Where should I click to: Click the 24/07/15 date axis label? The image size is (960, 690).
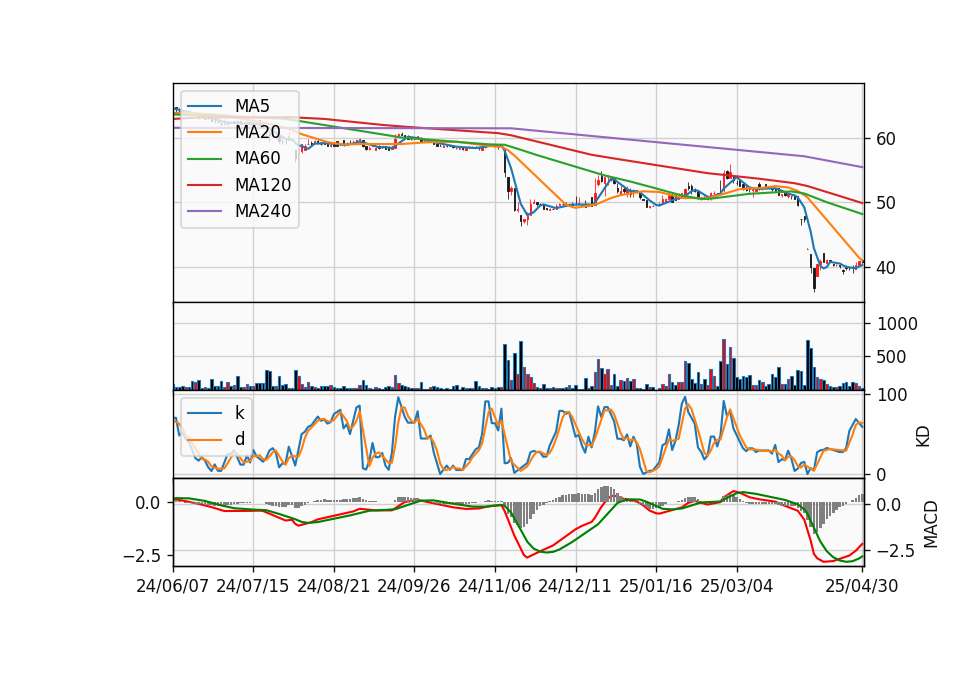click(x=253, y=586)
